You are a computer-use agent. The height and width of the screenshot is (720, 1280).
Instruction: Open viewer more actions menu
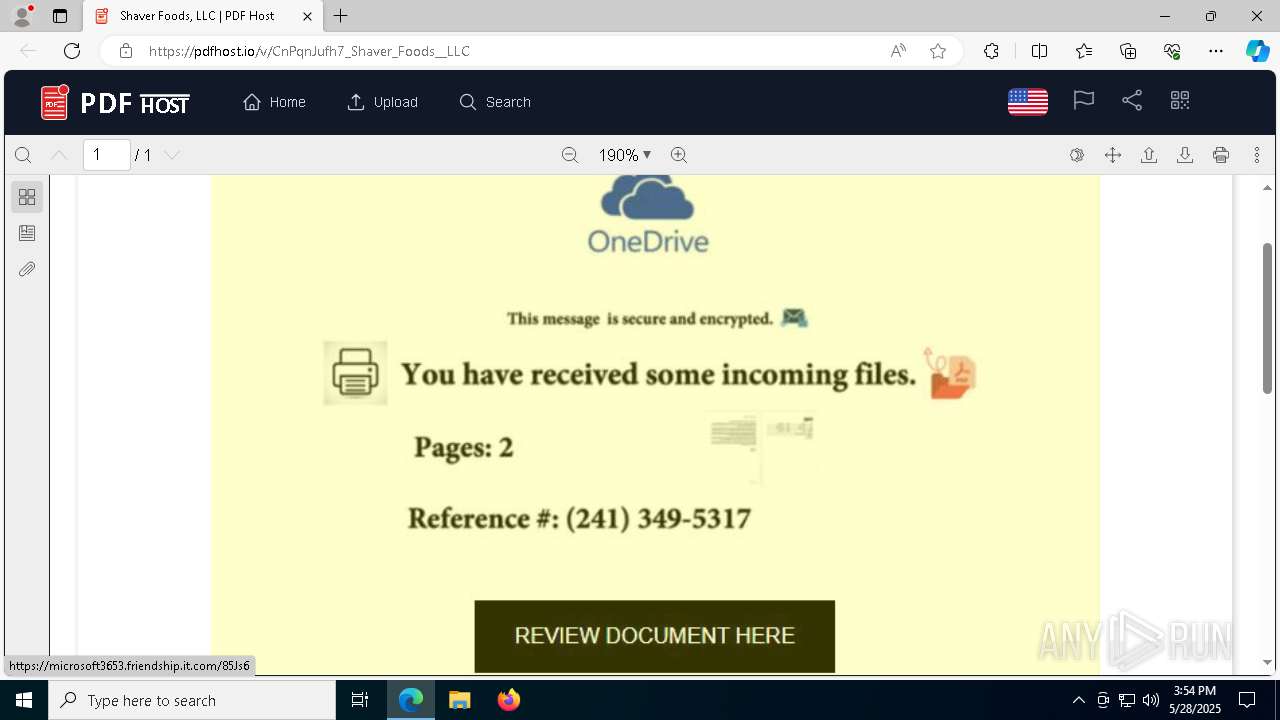[1257, 155]
